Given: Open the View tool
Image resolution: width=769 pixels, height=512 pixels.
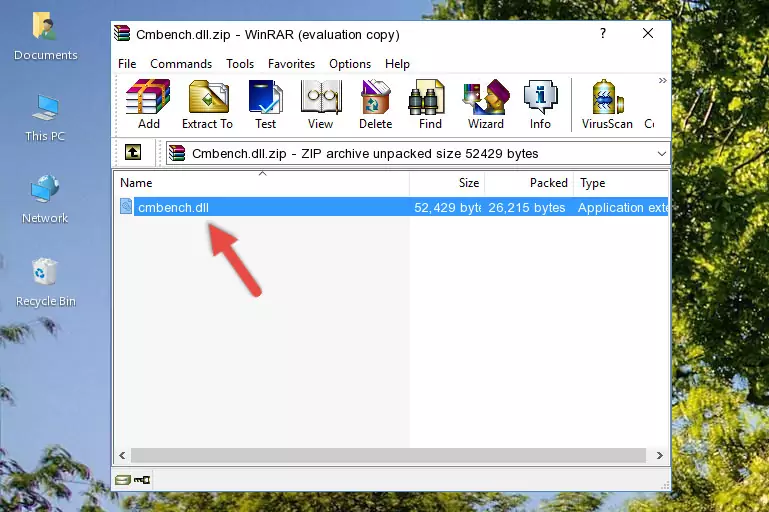Looking at the screenshot, I should pyautogui.click(x=321, y=104).
